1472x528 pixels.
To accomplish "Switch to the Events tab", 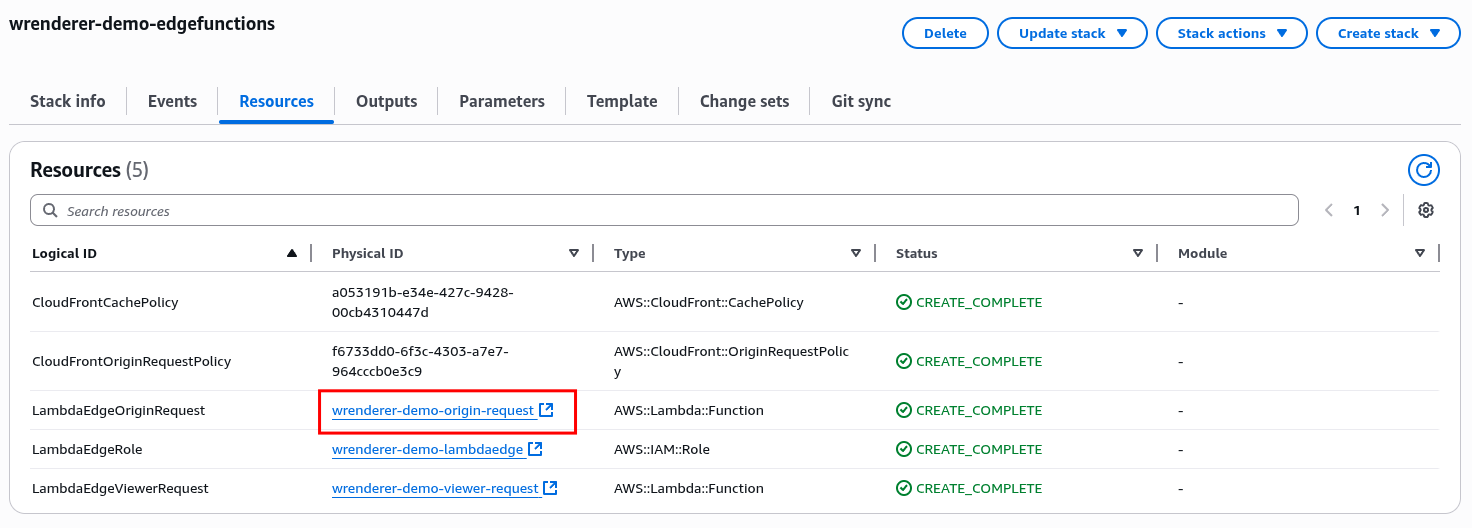I will coord(172,101).
